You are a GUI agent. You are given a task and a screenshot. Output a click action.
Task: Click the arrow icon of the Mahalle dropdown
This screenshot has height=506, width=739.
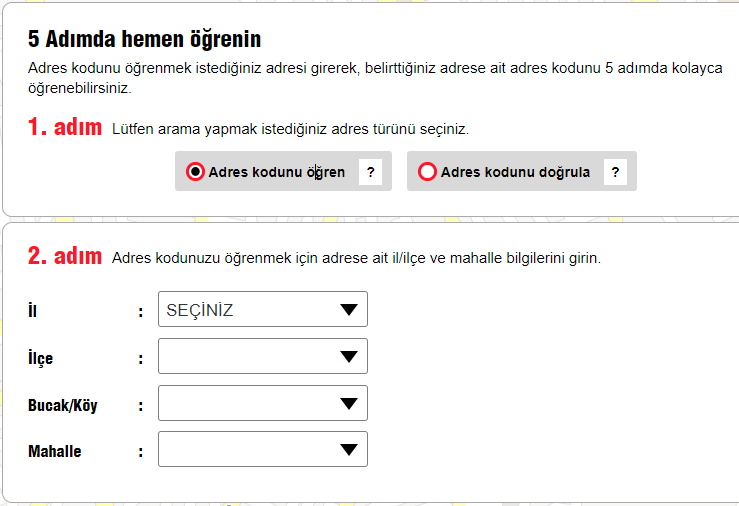click(348, 450)
